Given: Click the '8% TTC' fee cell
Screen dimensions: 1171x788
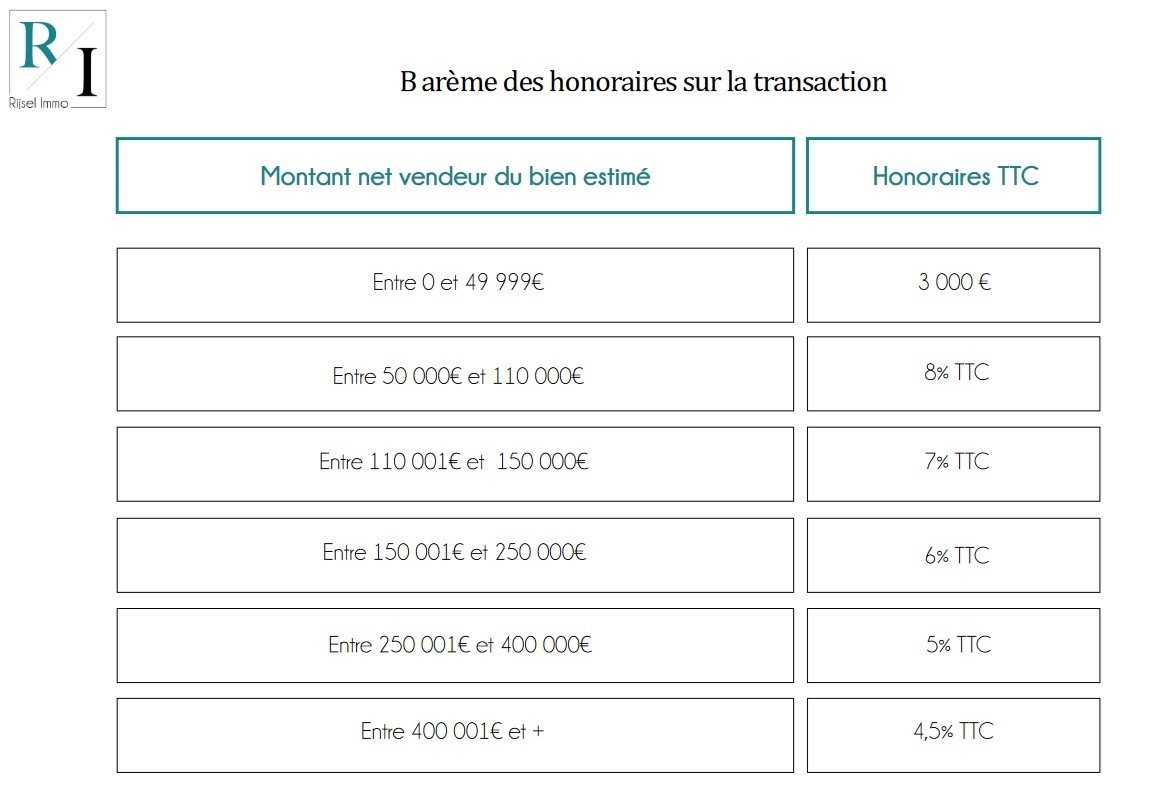Looking at the screenshot, I should pos(954,373).
